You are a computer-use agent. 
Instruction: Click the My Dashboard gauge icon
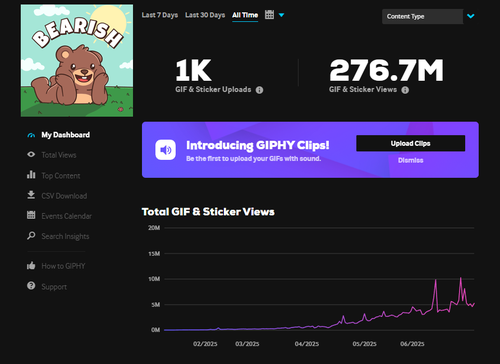[31, 135]
